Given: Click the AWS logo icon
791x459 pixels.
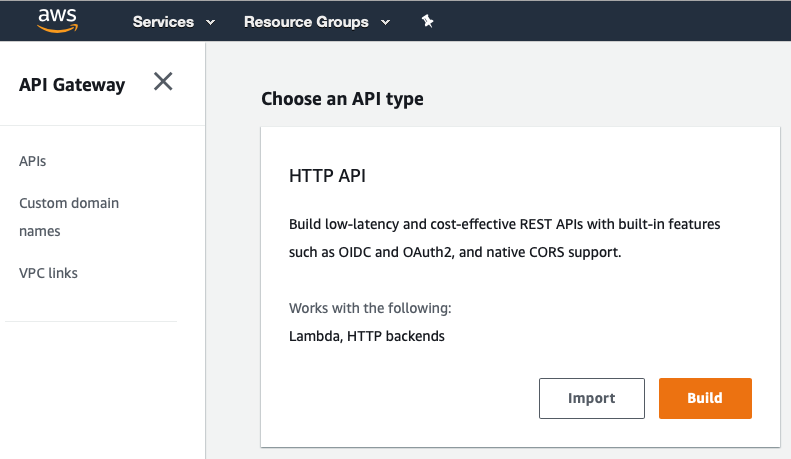Looking at the screenshot, I should [58, 20].
